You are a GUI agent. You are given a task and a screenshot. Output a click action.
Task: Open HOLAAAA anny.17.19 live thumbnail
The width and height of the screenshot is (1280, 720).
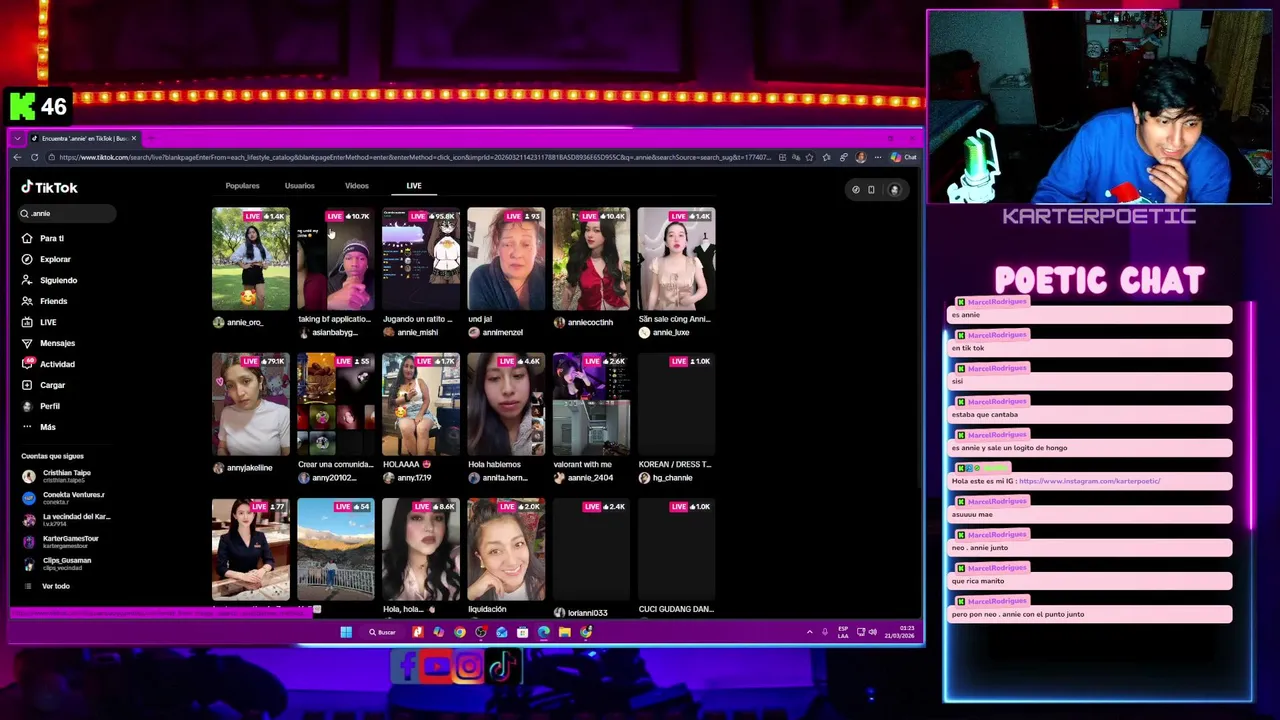coord(420,404)
